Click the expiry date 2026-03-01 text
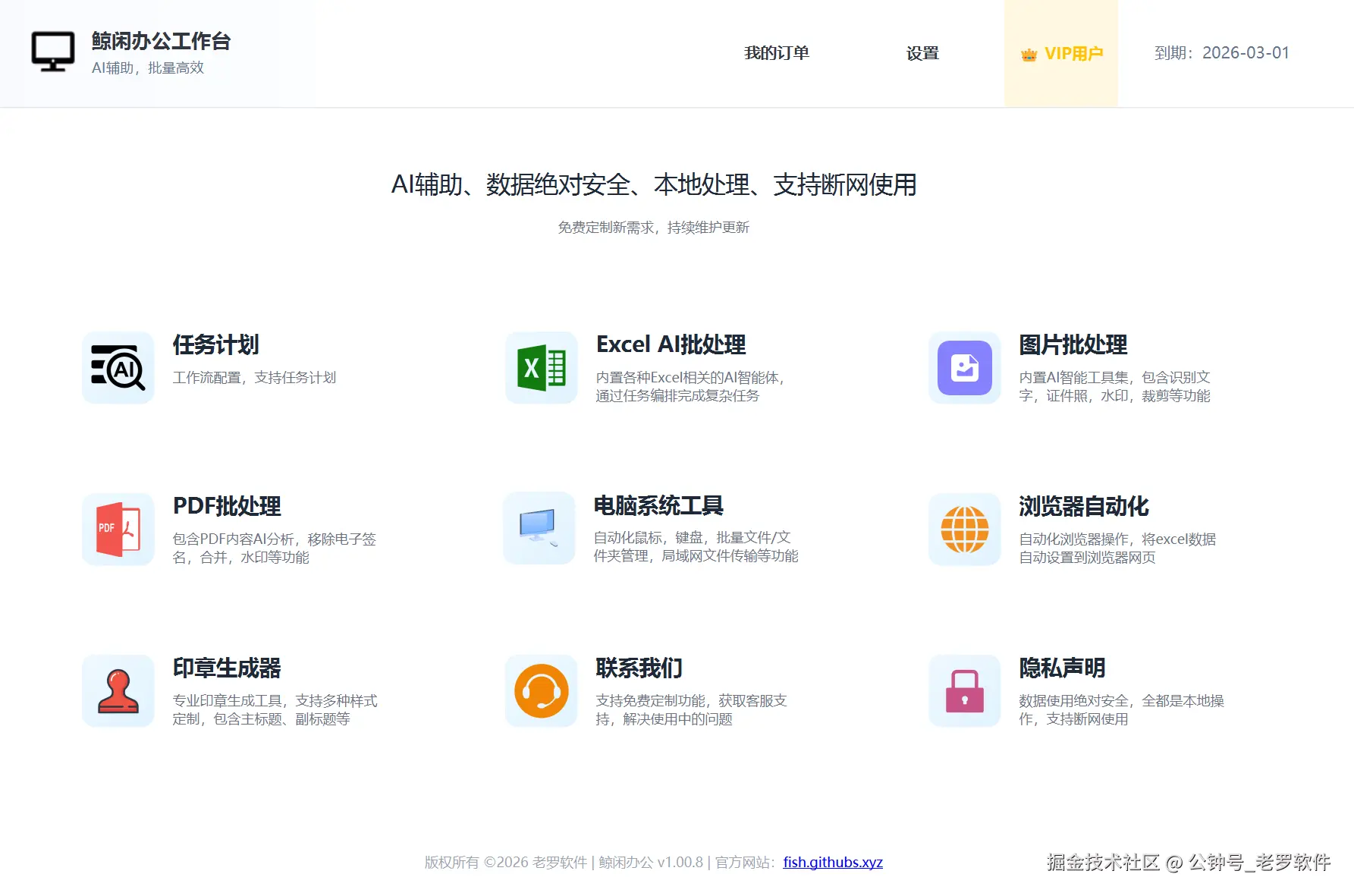This screenshot has height=896, width=1354. pos(1246,53)
